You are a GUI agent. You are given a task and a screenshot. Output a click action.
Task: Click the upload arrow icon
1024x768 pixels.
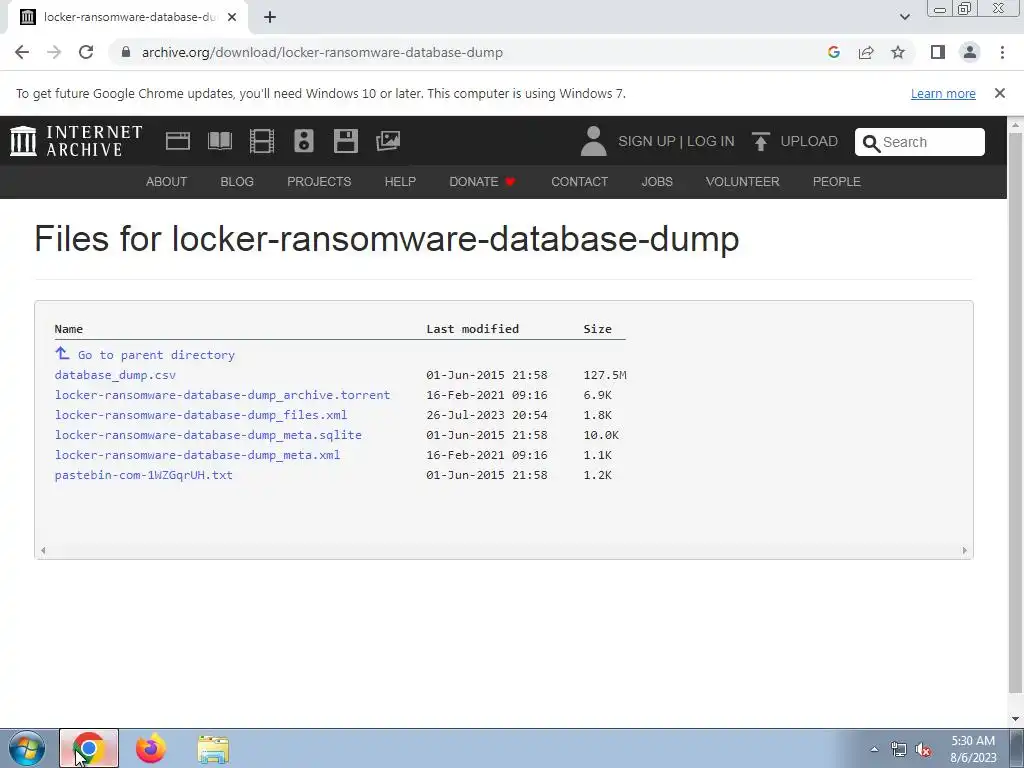[761, 141]
